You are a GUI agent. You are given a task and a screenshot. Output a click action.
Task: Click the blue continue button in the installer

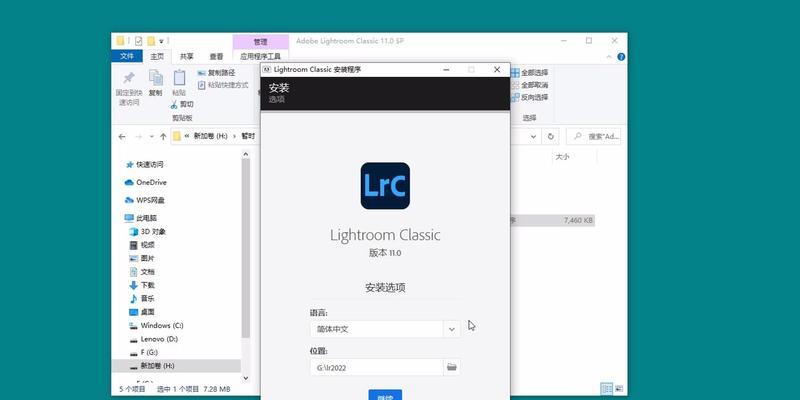pyautogui.click(x=385, y=395)
